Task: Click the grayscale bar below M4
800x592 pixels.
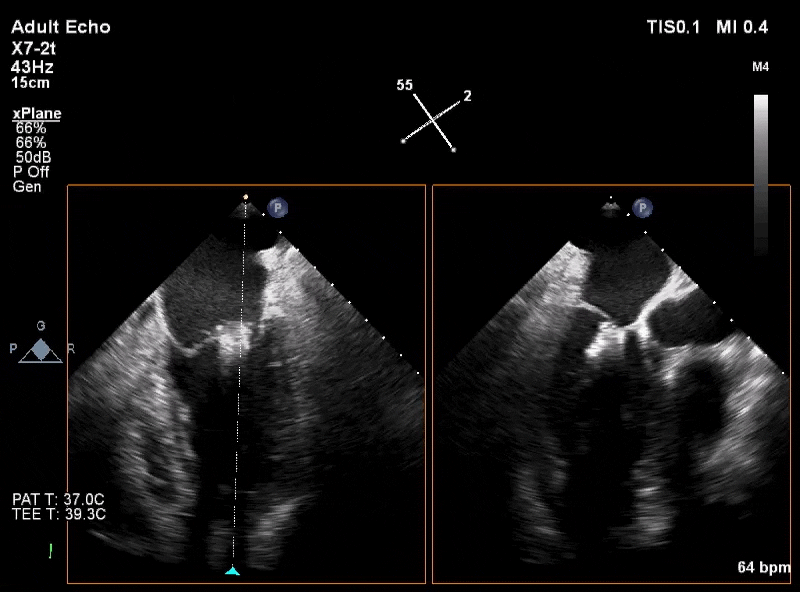Action: point(761,174)
